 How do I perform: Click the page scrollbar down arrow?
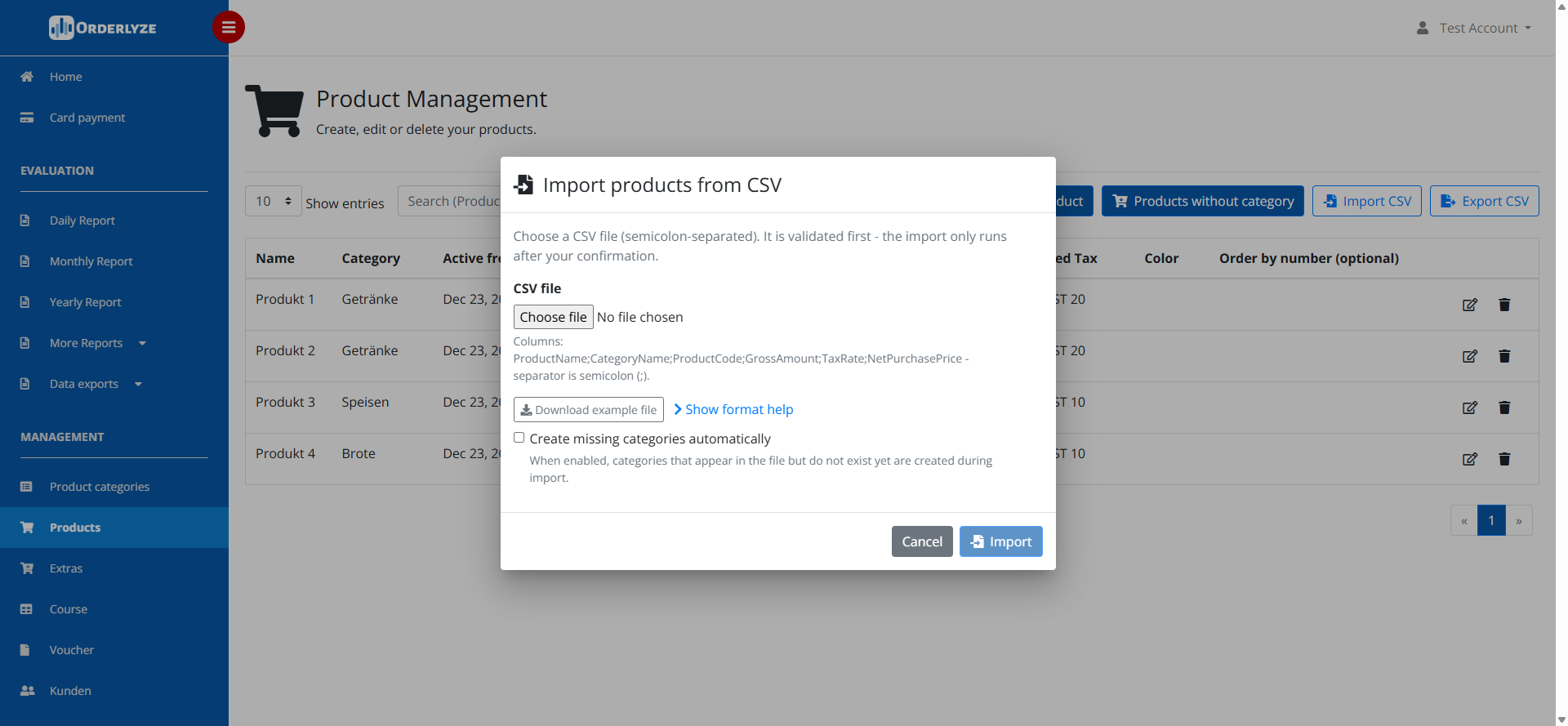tap(1561, 719)
